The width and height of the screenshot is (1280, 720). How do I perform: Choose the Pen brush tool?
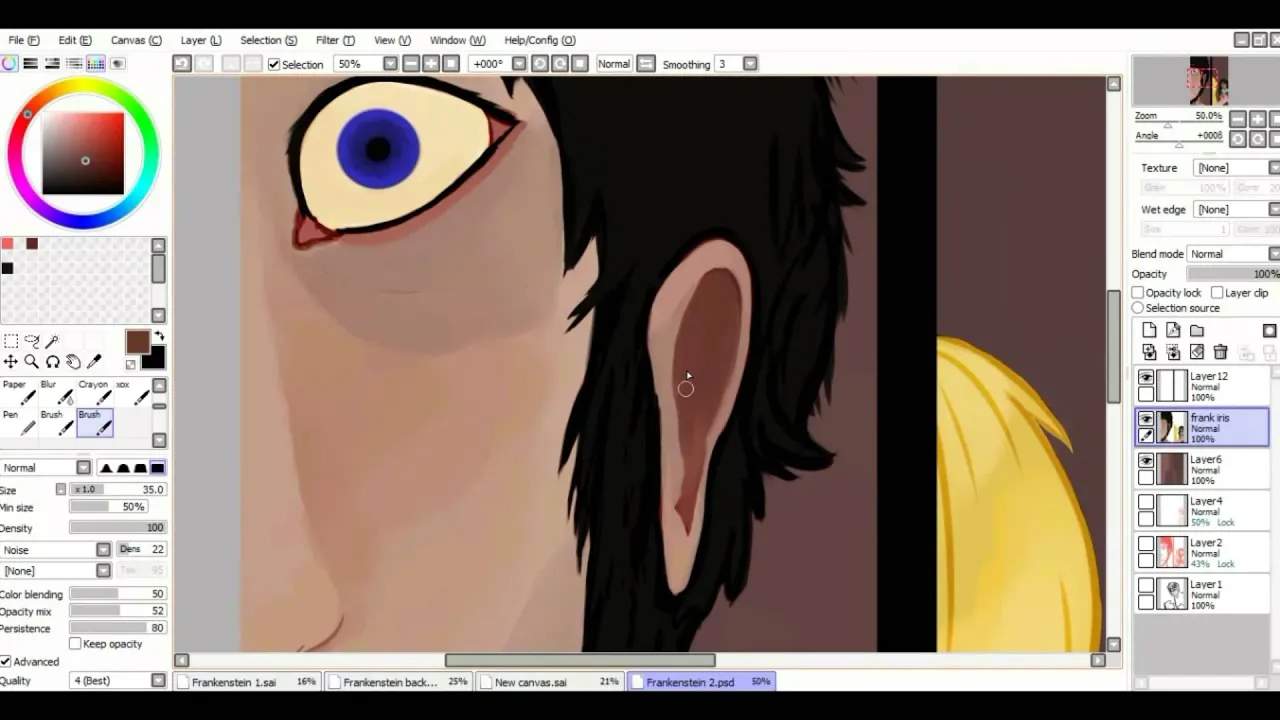[18, 423]
